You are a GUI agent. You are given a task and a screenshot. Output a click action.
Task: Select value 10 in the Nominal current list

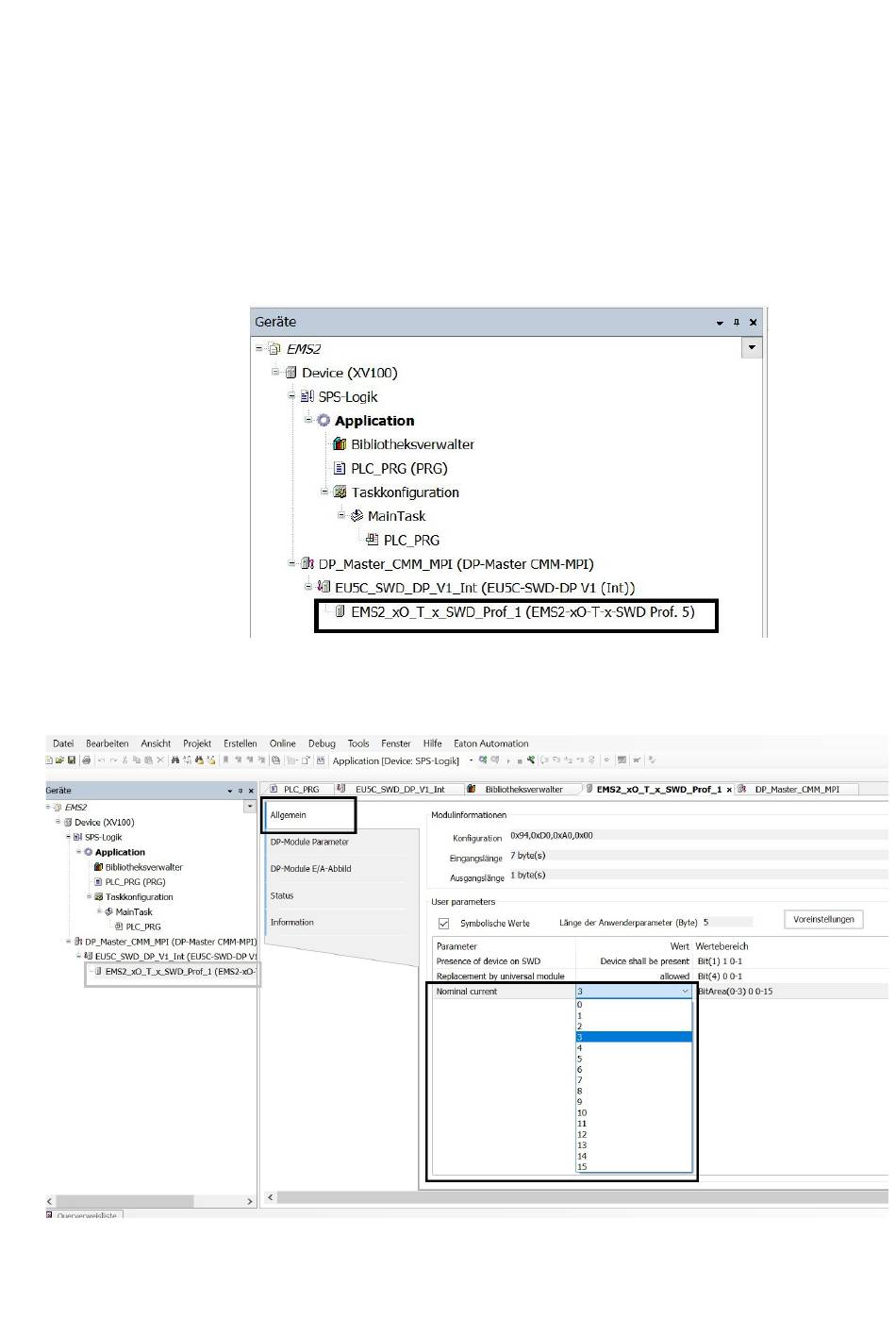click(x=634, y=1113)
